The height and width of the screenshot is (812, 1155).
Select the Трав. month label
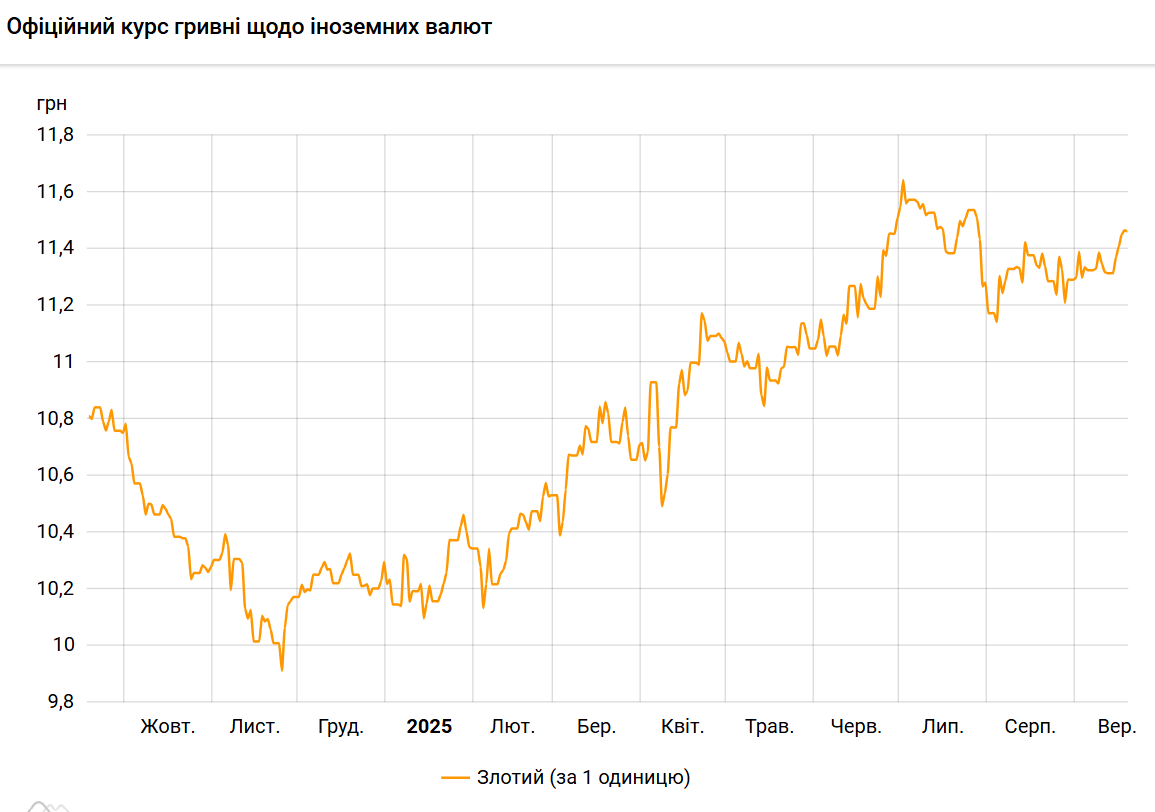coord(770,727)
